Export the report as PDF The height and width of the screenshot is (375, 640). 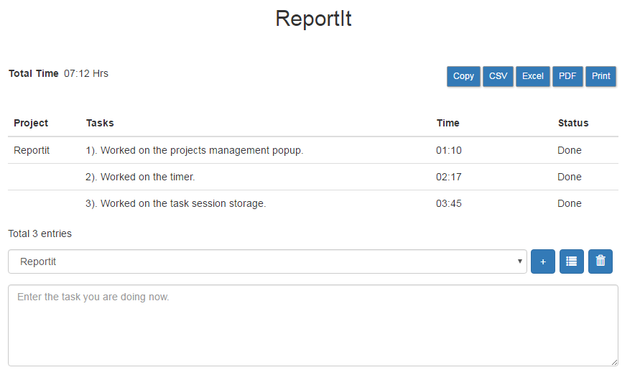click(567, 76)
